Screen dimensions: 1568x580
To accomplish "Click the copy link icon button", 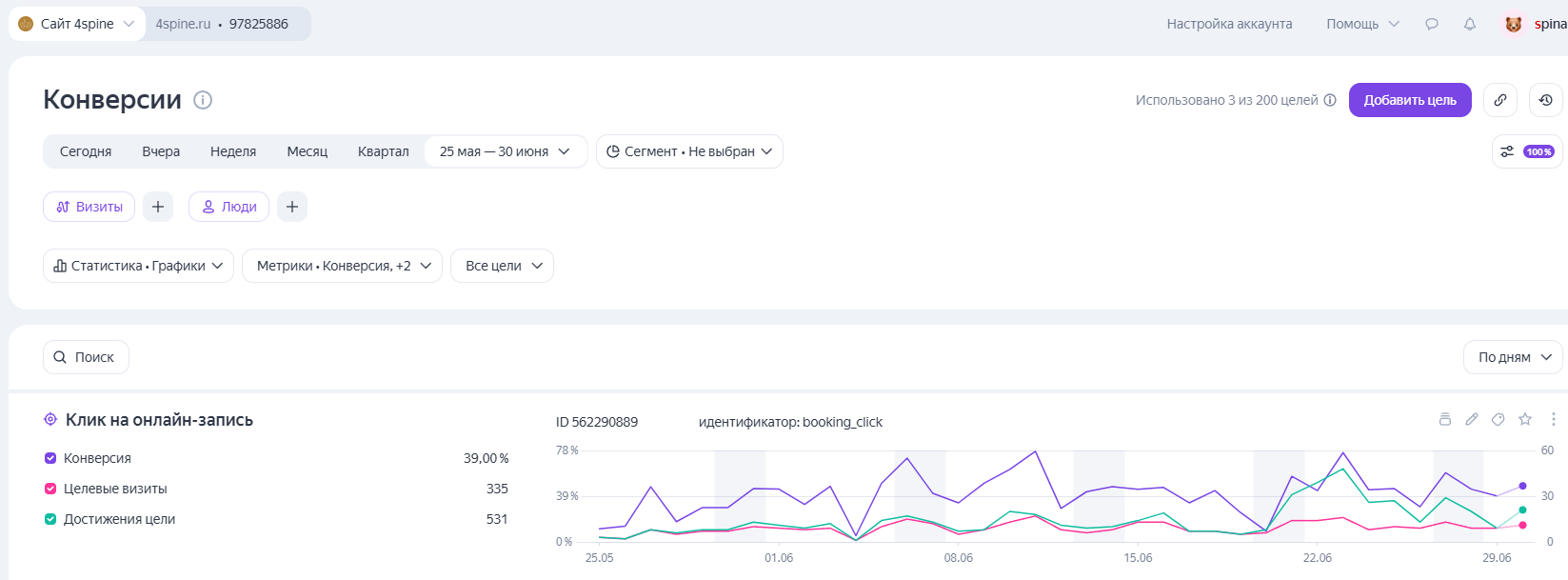I will pos(1500,100).
